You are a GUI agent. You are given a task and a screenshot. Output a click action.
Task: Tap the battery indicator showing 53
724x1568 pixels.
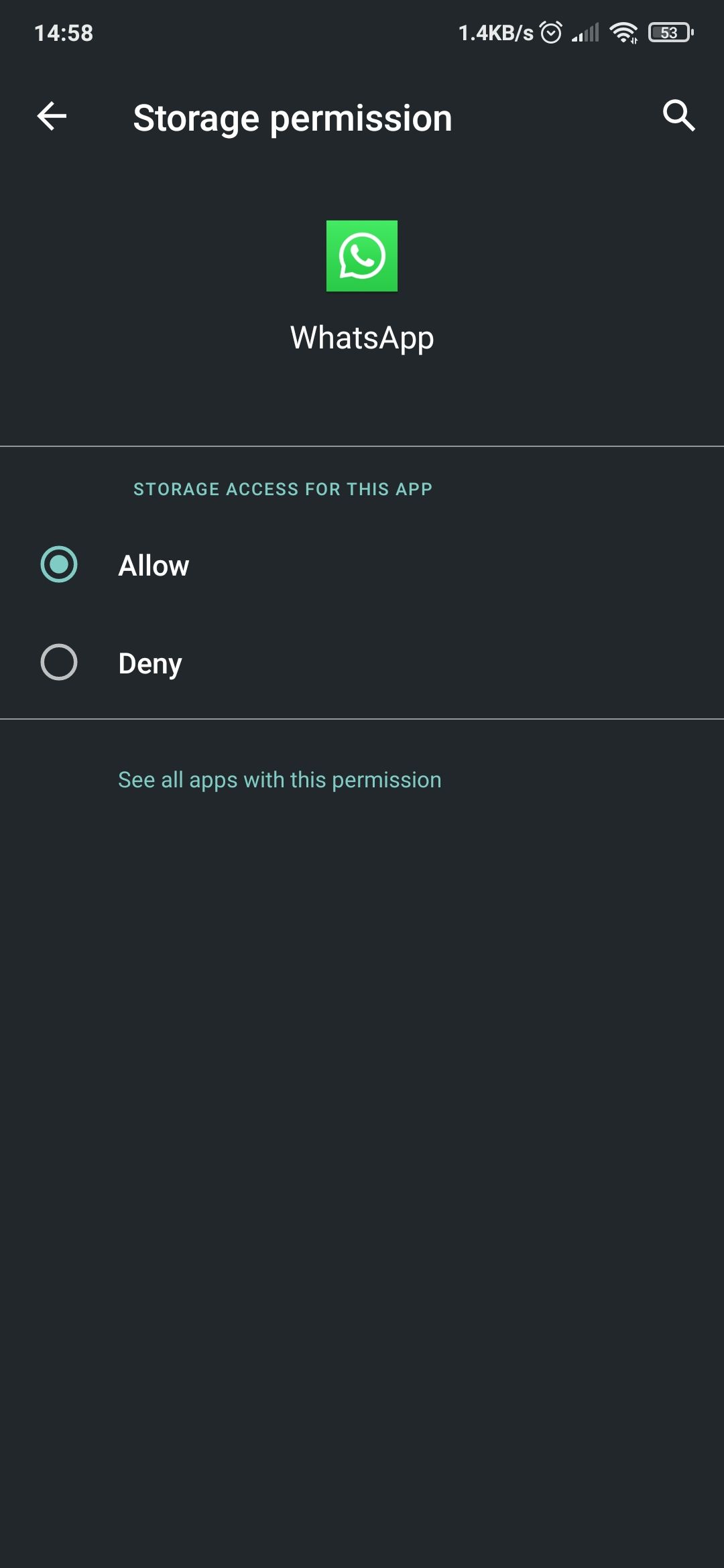click(669, 31)
